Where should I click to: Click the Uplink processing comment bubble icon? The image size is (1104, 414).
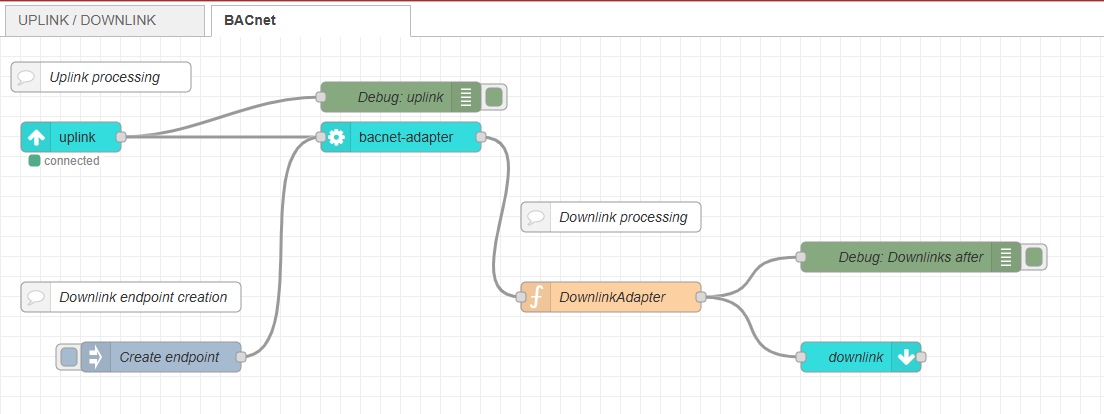[27, 77]
